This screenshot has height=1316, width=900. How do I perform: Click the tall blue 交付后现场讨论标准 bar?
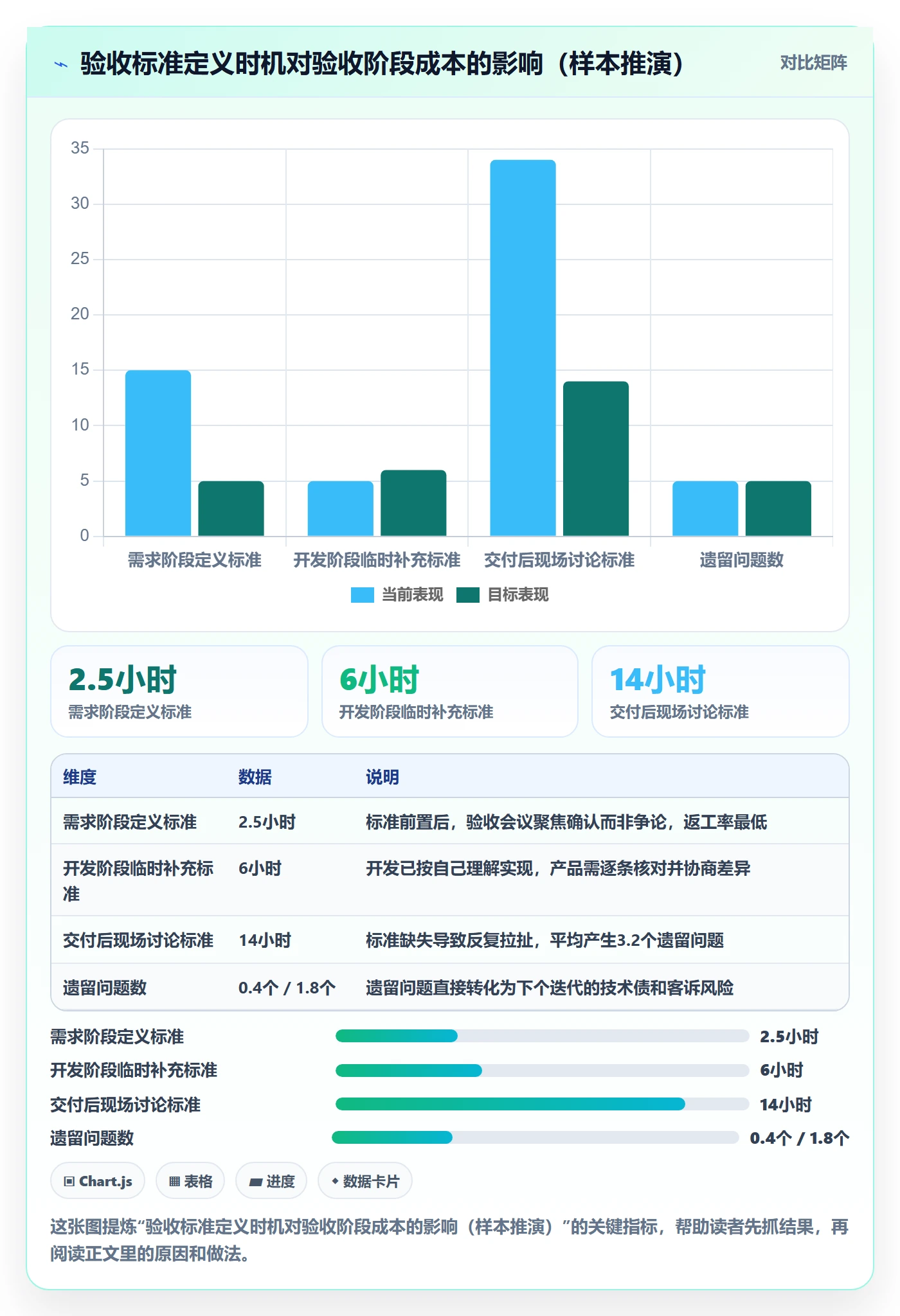pos(523,348)
